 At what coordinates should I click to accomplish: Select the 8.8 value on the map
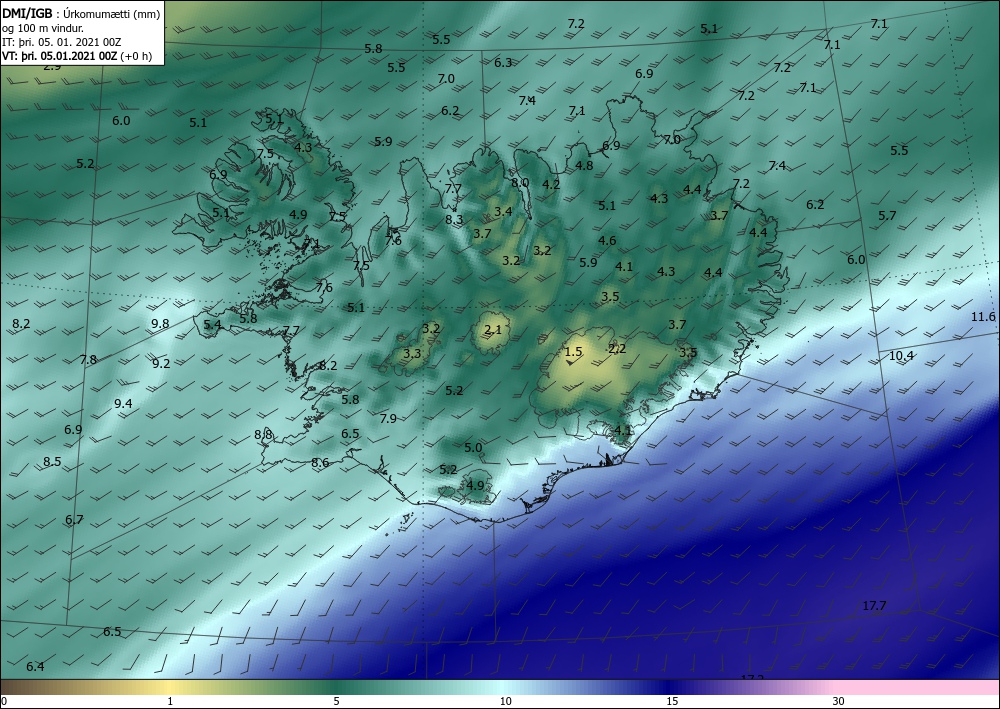(263, 434)
